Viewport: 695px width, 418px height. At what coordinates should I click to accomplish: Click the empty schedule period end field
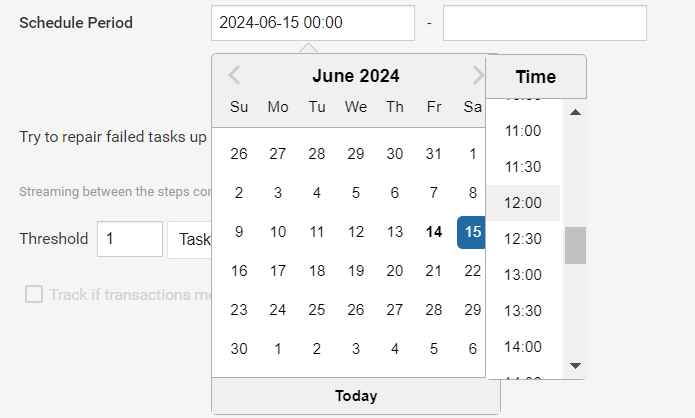545,23
